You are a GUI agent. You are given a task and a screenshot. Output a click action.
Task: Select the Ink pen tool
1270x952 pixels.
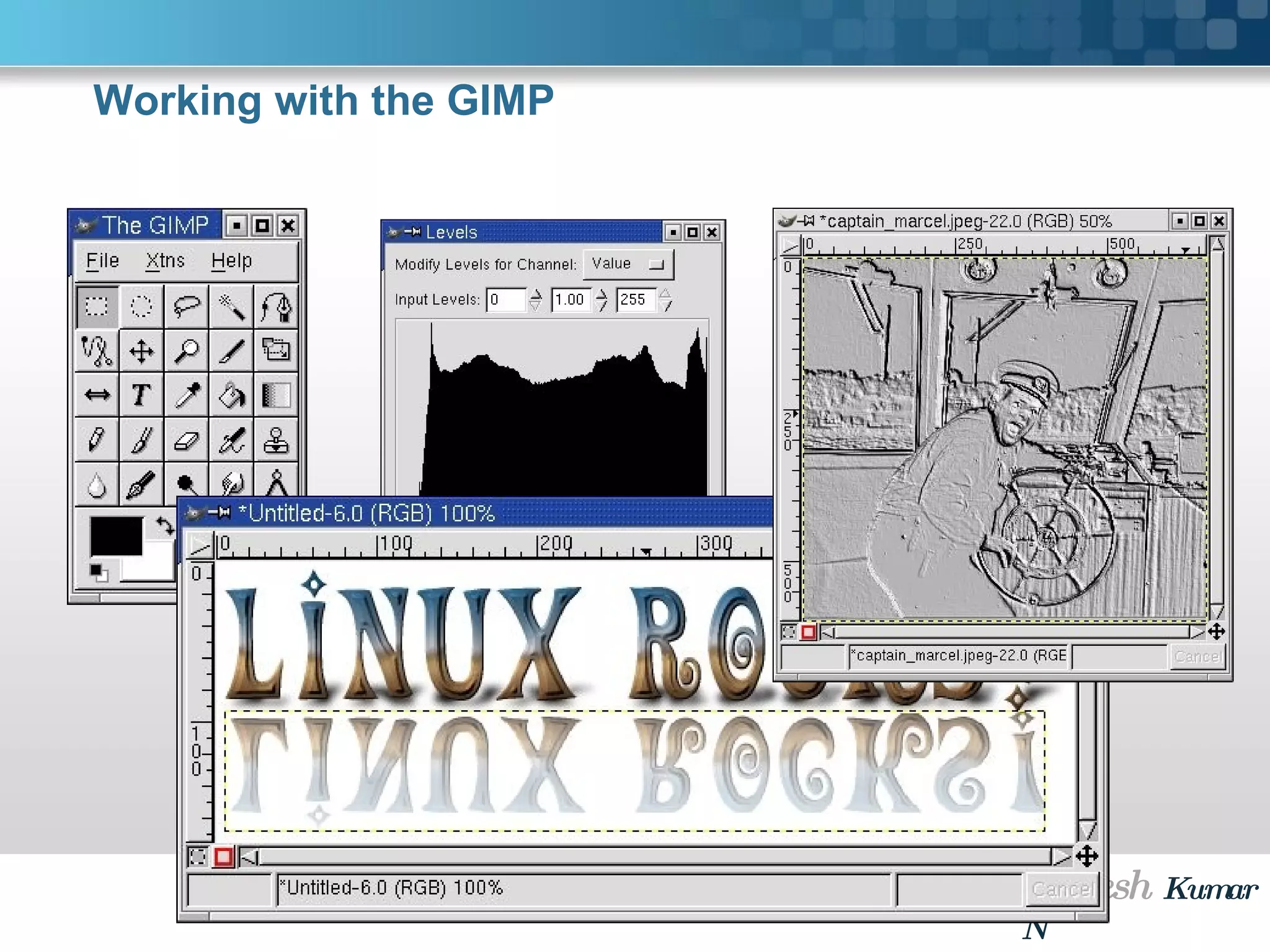141,483
